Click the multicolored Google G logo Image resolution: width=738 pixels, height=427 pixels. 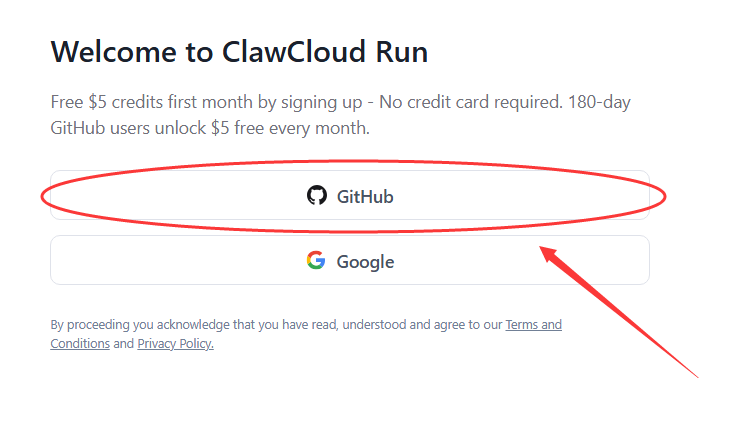click(x=316, y=261)
